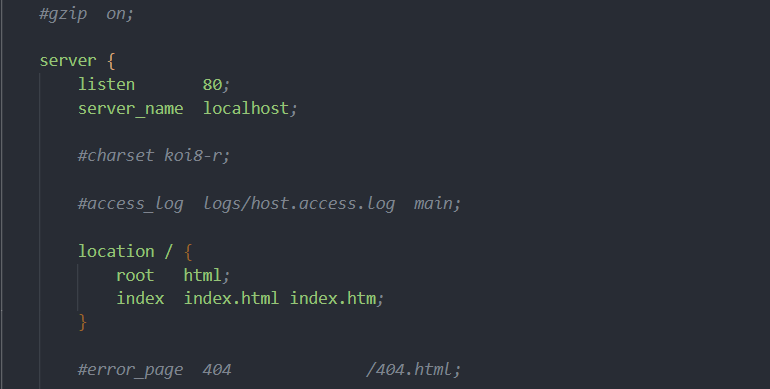Click the '#access_log' commented directive
The image size is (770, 389).
tap(131, 204)
